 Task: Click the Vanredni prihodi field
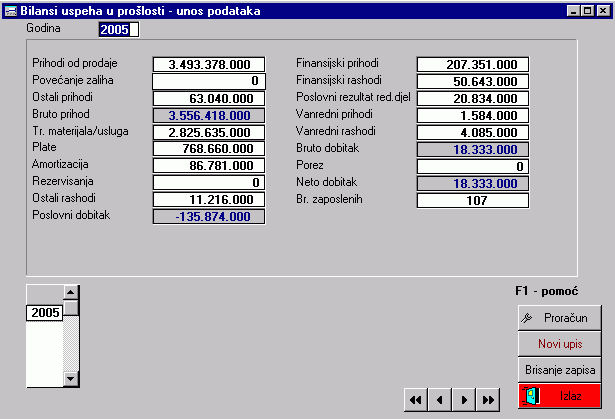click(x=473, y=116)
